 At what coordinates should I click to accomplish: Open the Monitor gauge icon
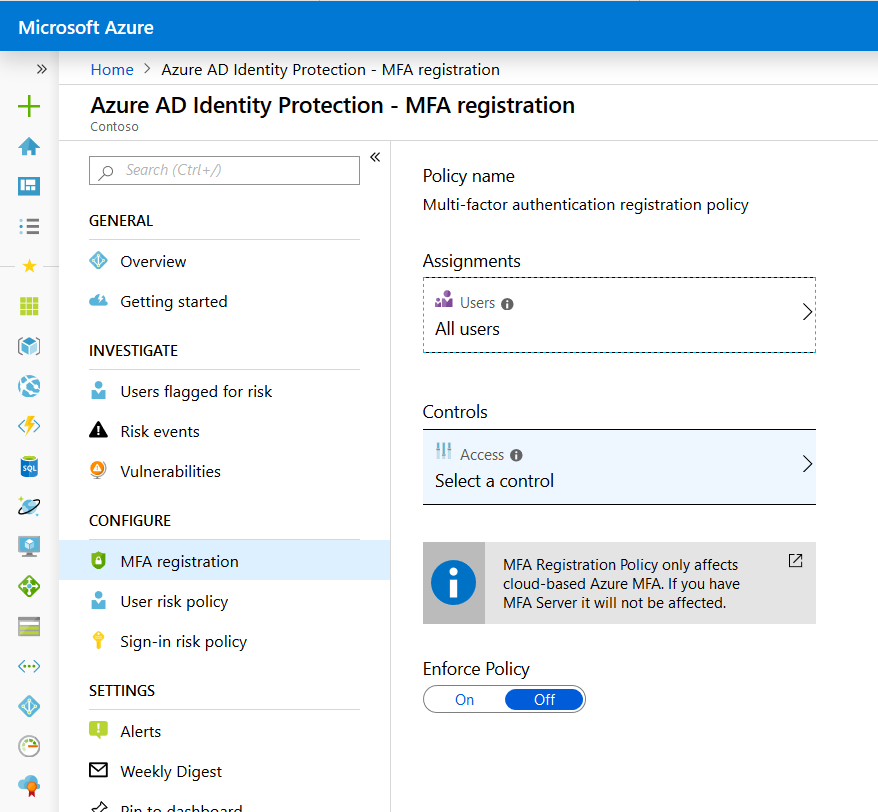click(x=29, y=746)
